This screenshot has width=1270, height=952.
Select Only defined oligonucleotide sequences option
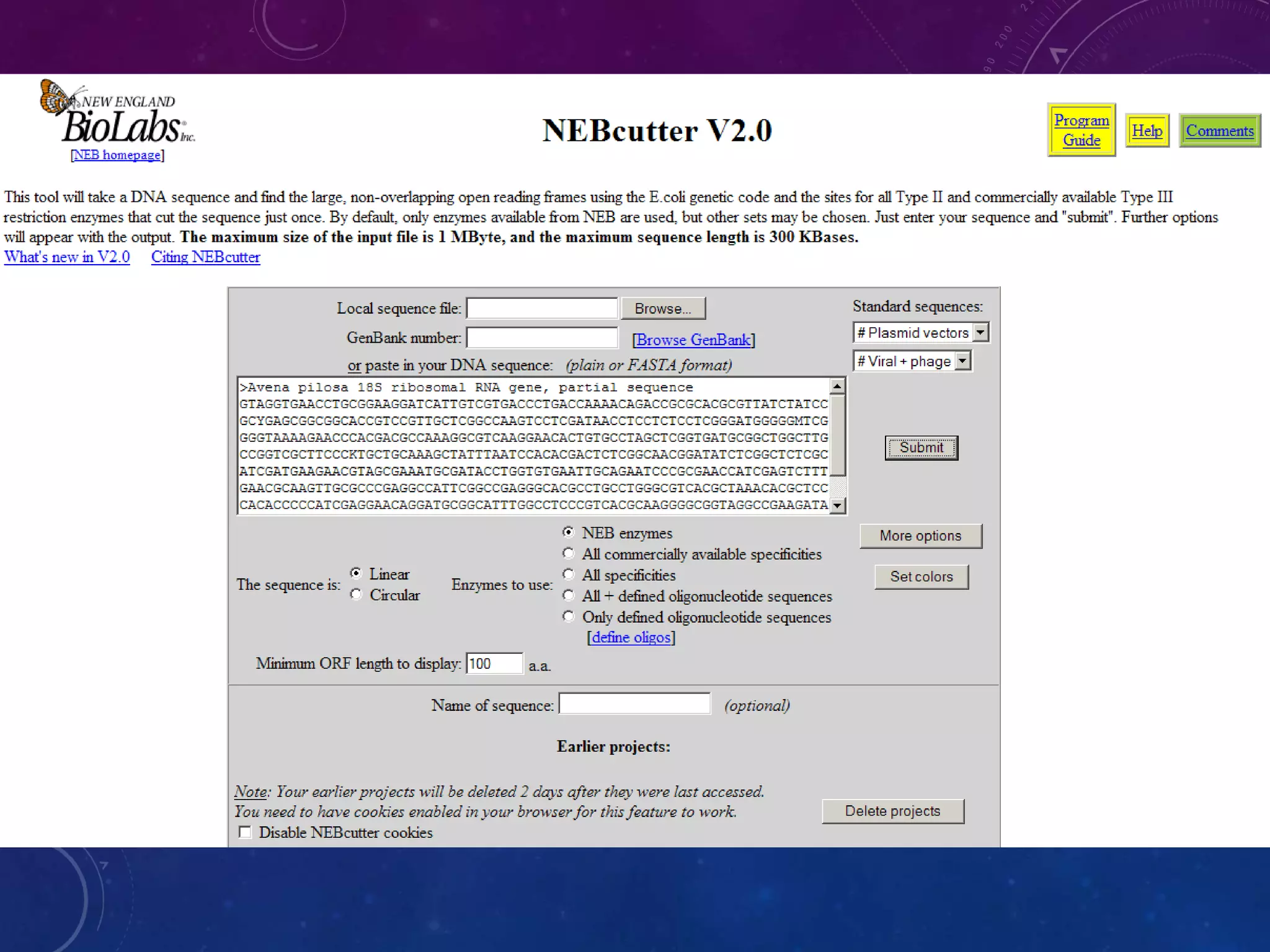pyautogui.click(x=568, y=616)
